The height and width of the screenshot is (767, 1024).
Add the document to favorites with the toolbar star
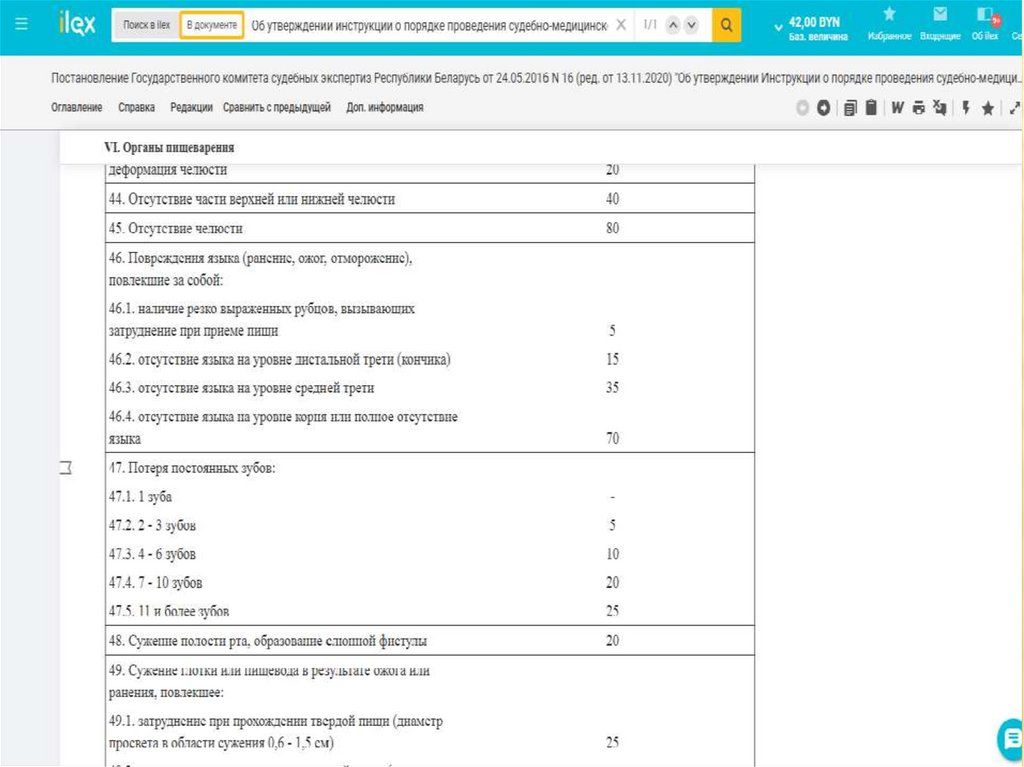(x=988, y=108)
